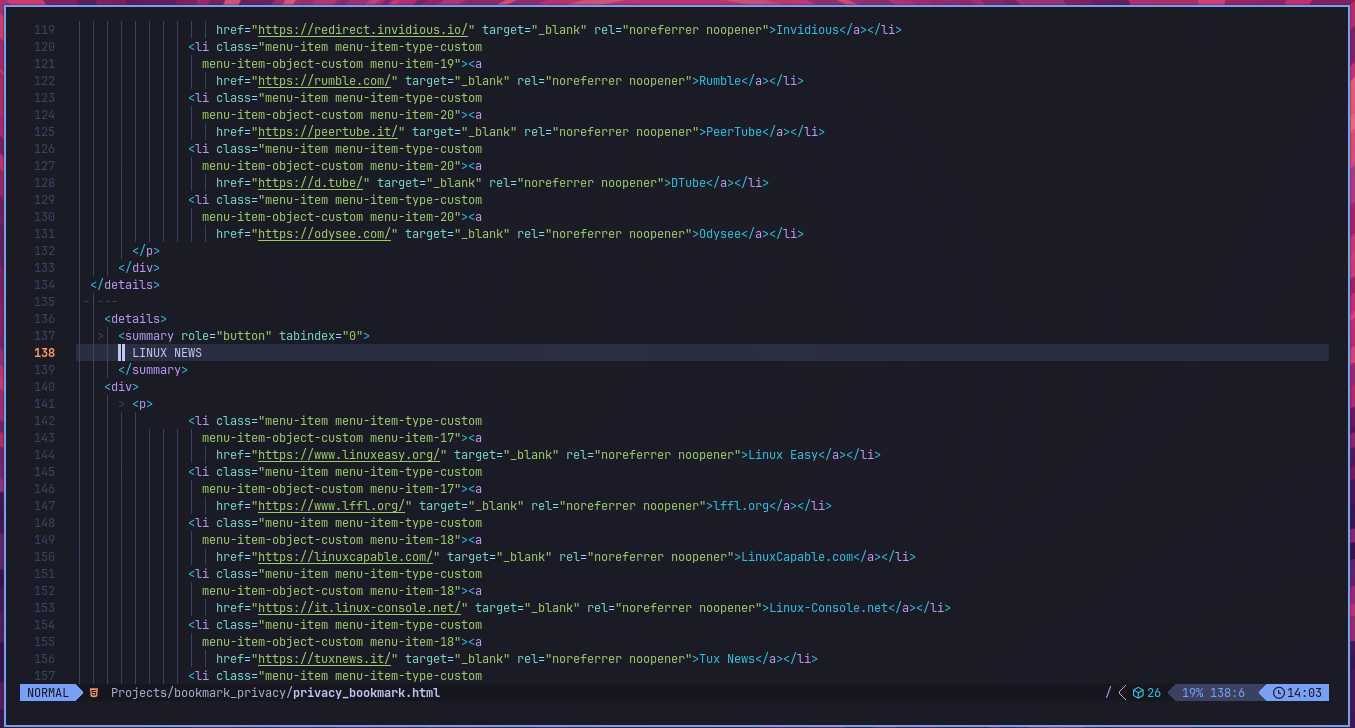
Task: Click the --- separator text on line 135
Action: coord(107,302)
